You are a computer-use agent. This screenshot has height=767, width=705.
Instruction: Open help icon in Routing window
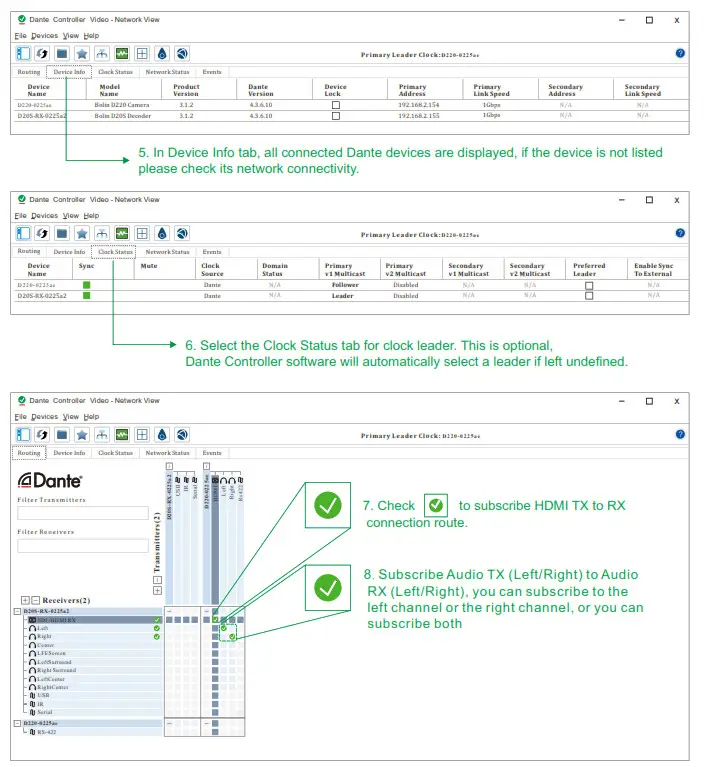coord(680,434)
